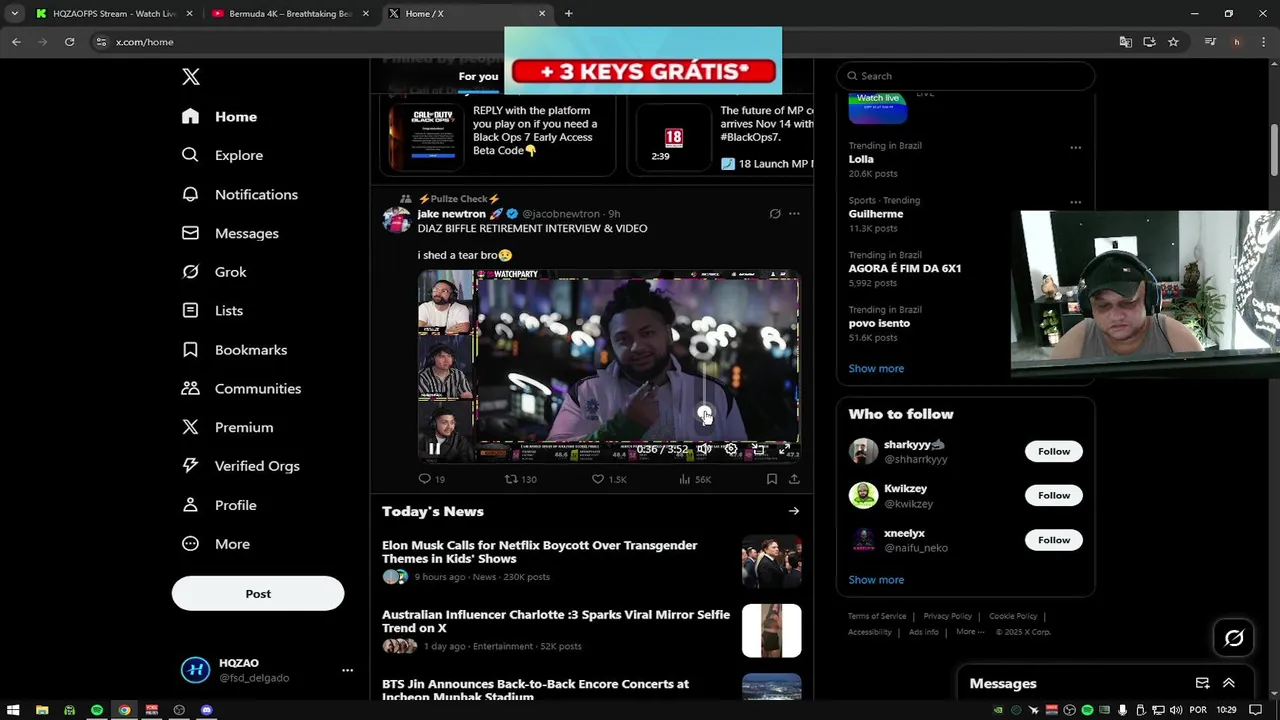Click the Bookmarks bookmark icon in sidebar
The width and height of the screenshot is (1280, 720).
point(190,349)
